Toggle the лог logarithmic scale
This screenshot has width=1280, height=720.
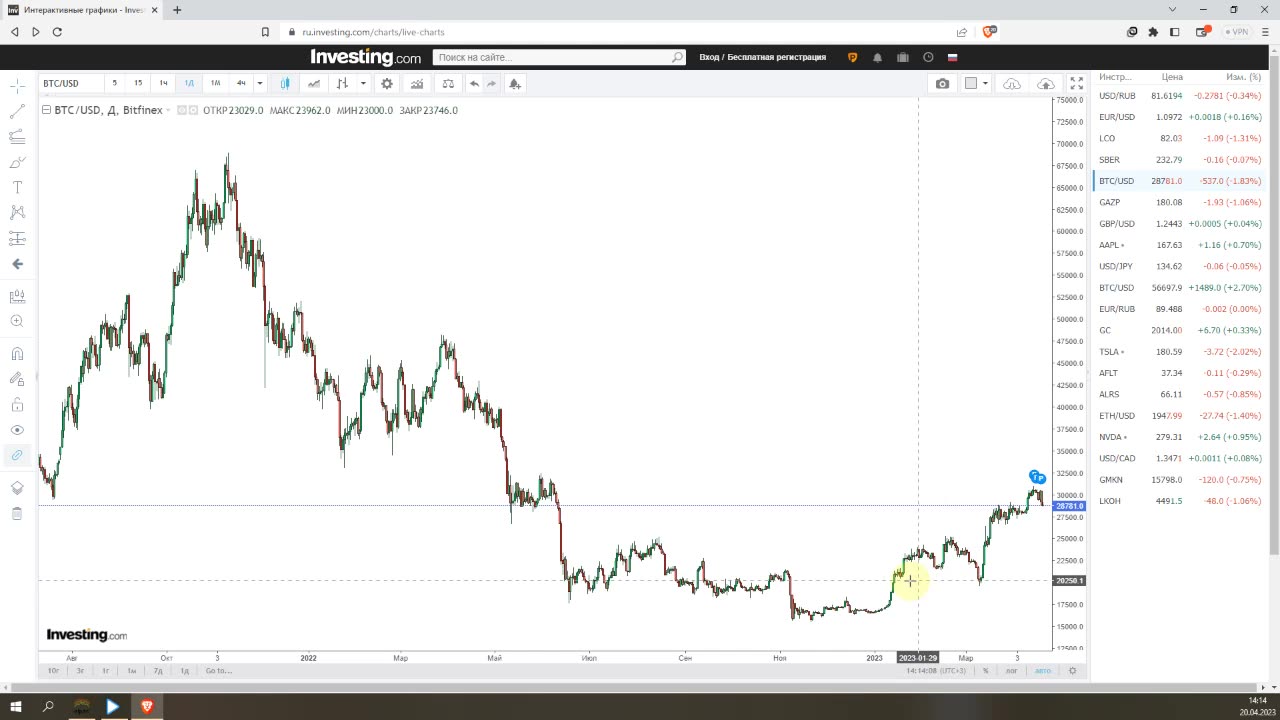click(1011, 670)
